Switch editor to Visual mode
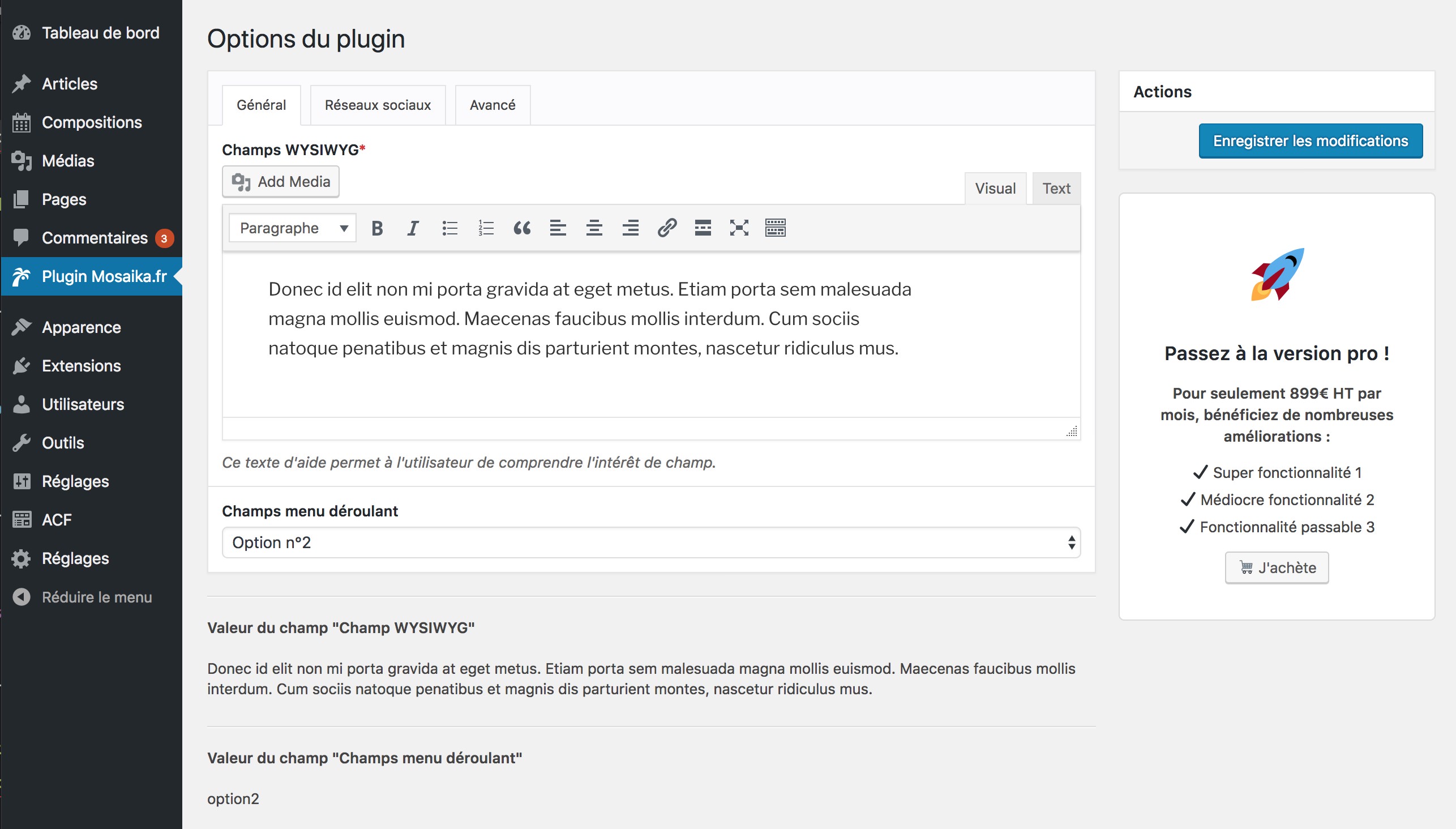Viewport: 1456px width, 829px height. click(995, 189)
